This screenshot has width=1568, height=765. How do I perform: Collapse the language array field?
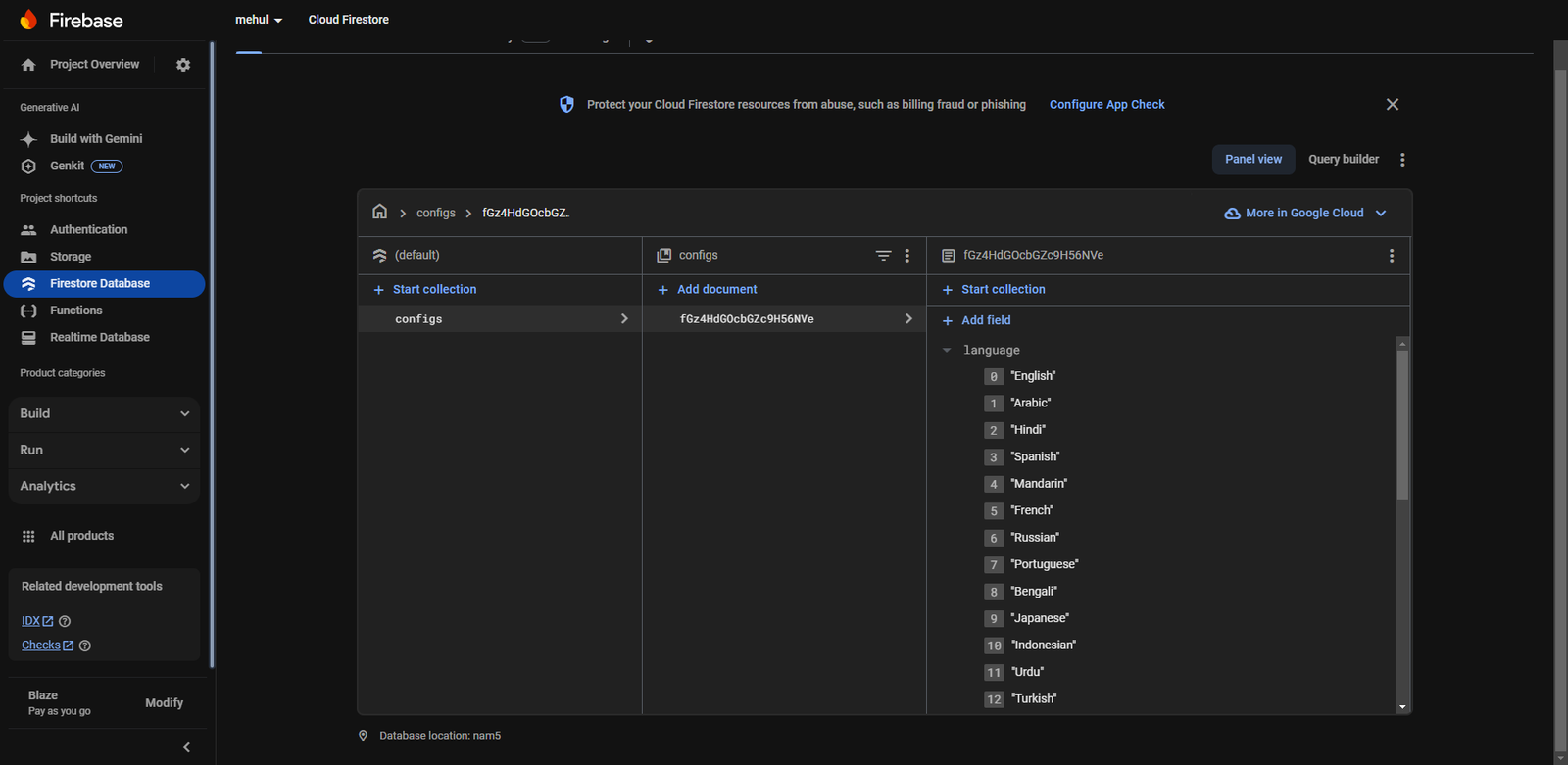click(x=947, y=350)
